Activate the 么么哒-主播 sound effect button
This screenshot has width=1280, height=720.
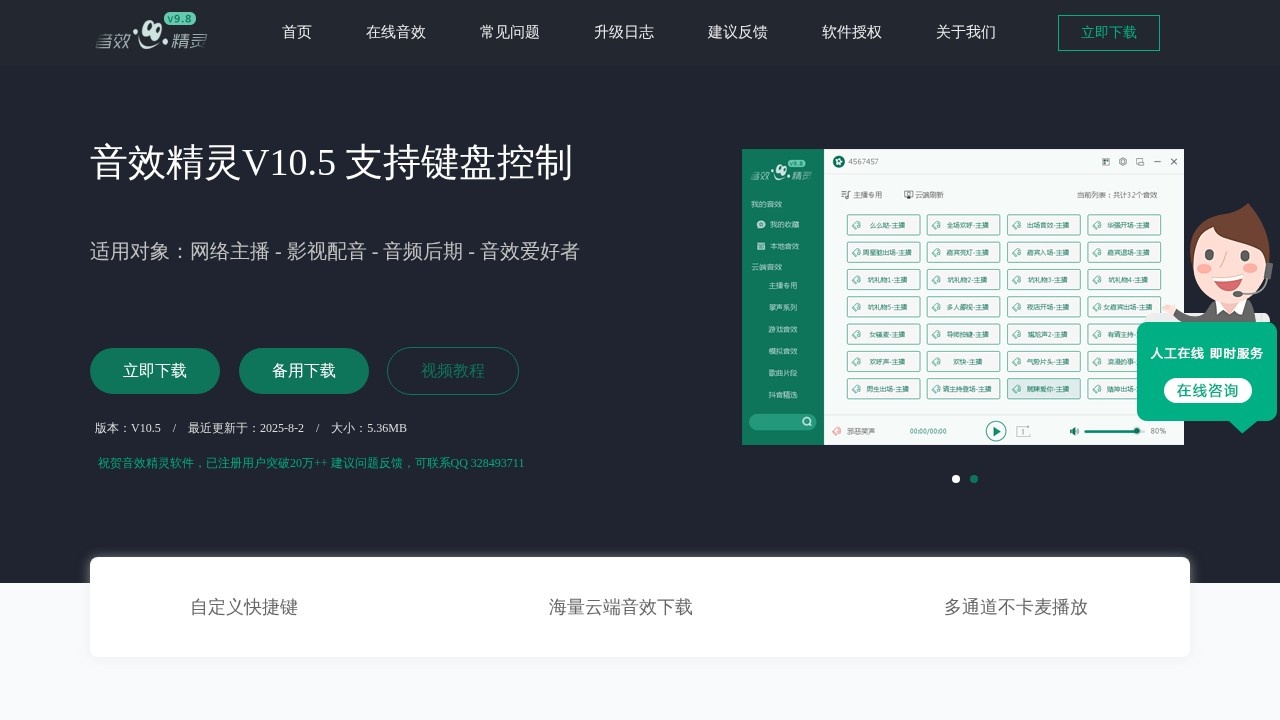click(x=883, y=225)
